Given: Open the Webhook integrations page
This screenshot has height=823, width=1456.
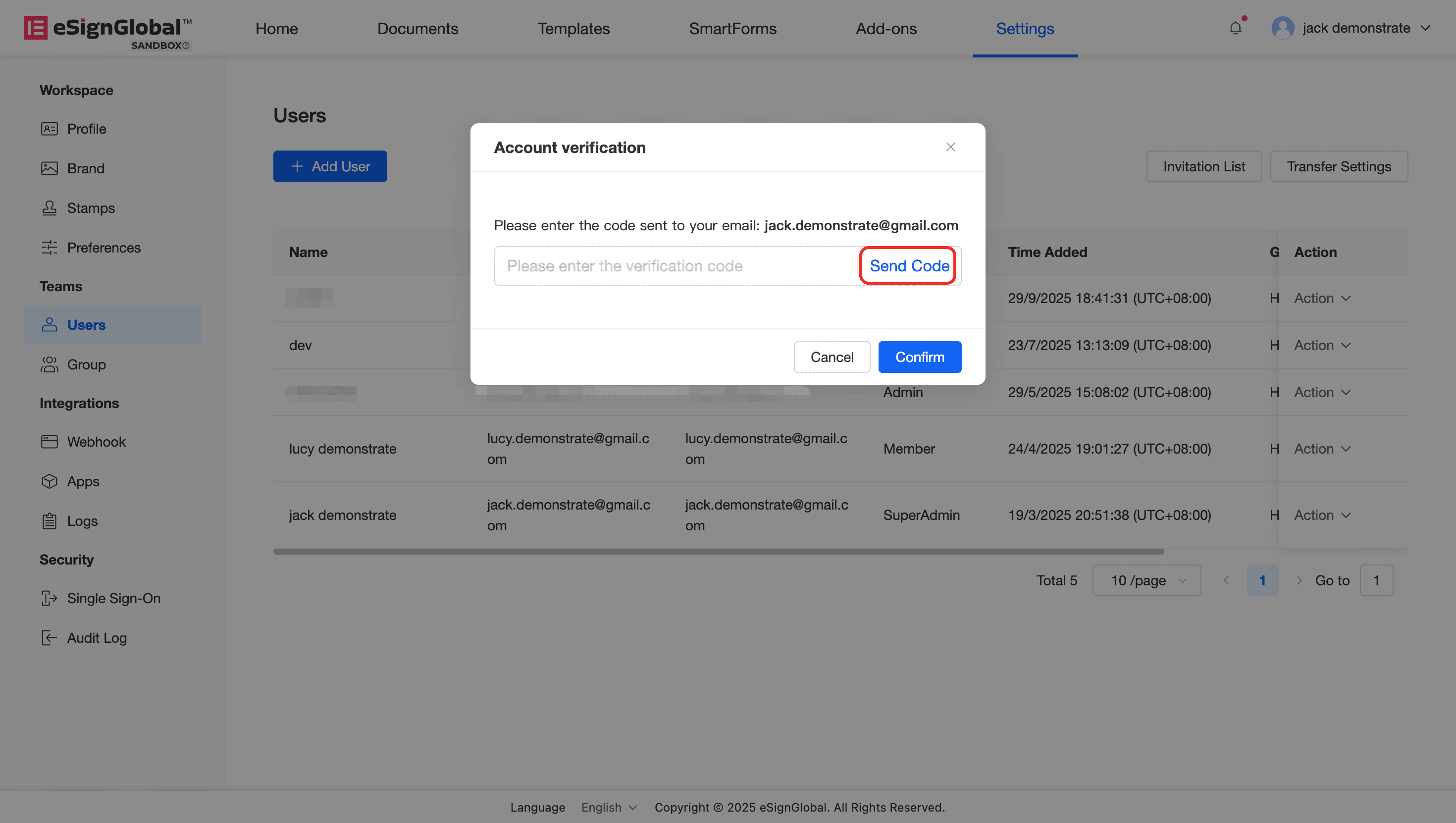Looking at the screenshot, I should (96, 441).
